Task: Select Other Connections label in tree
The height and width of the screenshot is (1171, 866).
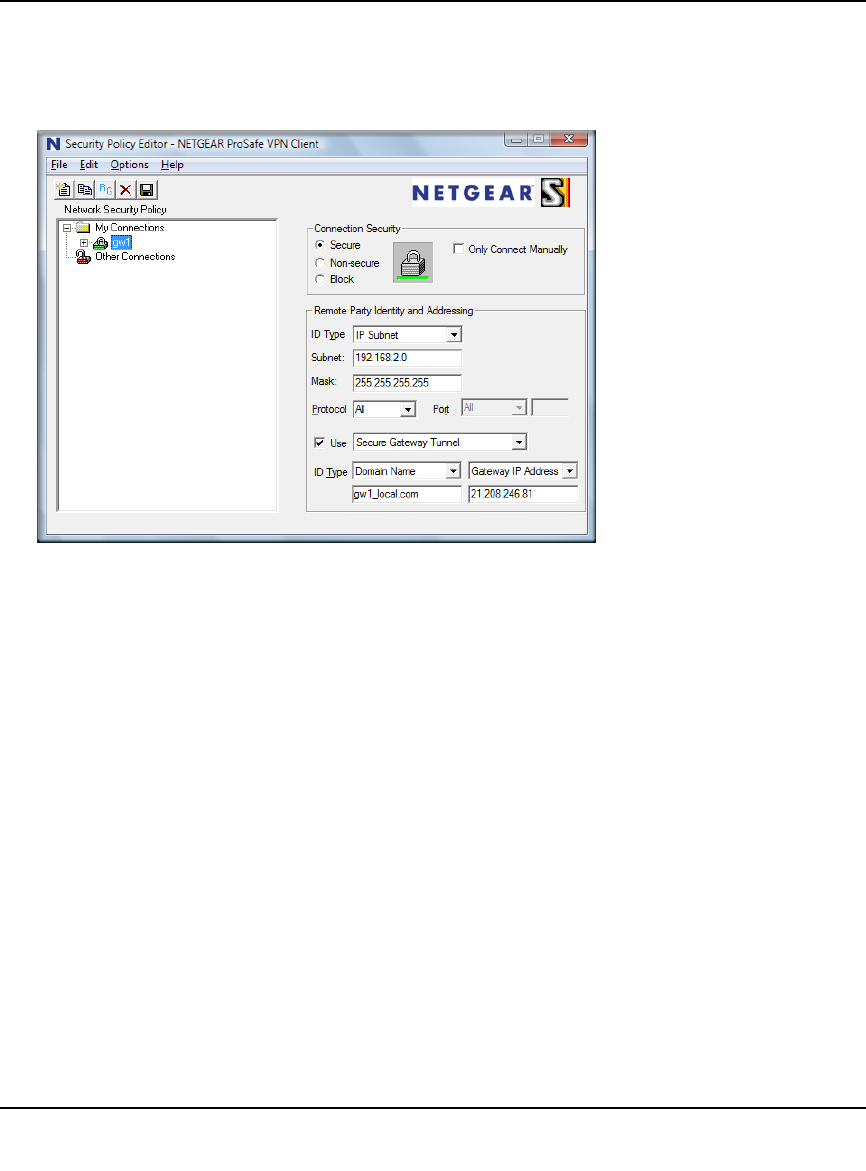Action: [x=135, y=257]
